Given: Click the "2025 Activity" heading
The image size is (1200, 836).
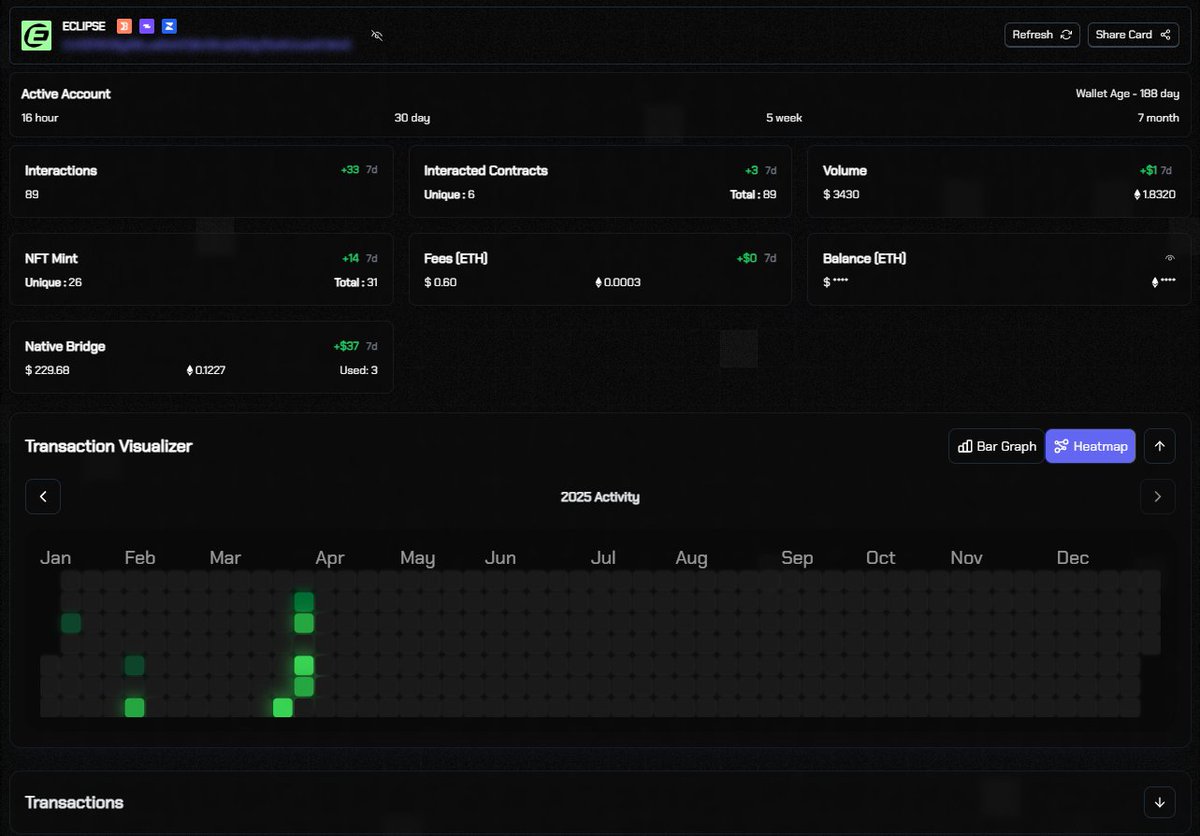Looking at the screenshot, I should point(600,497).
